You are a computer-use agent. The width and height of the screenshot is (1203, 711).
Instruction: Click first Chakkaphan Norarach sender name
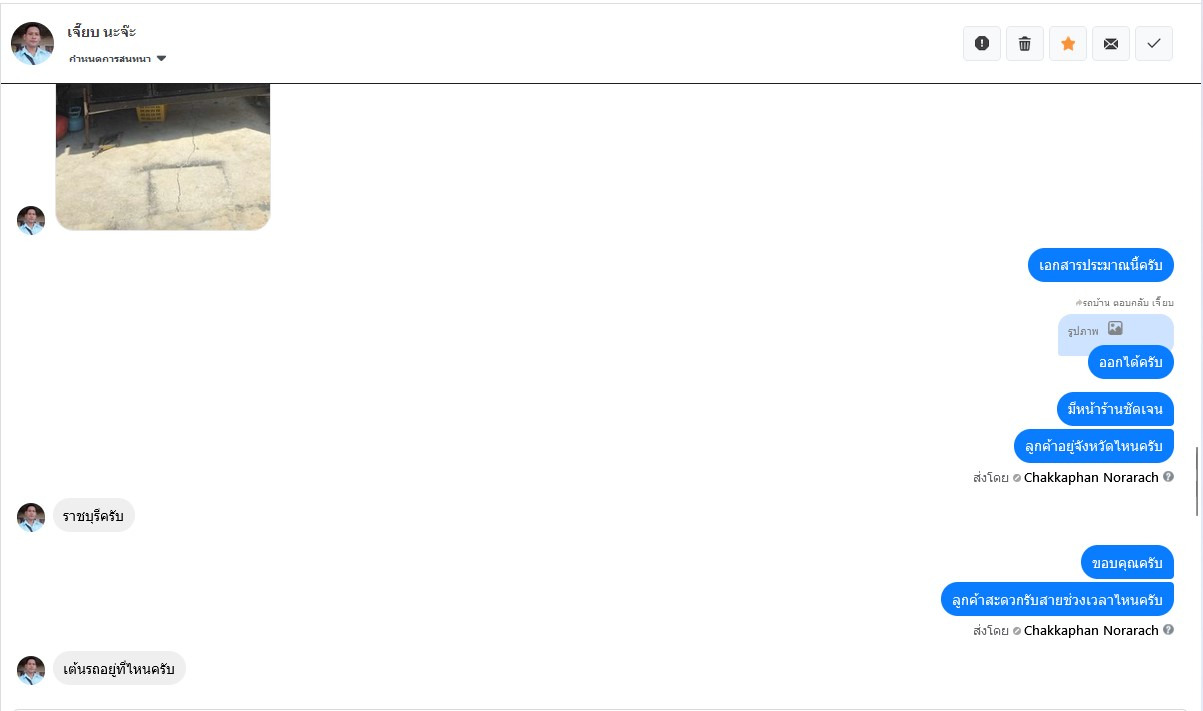coord(1091,477)
